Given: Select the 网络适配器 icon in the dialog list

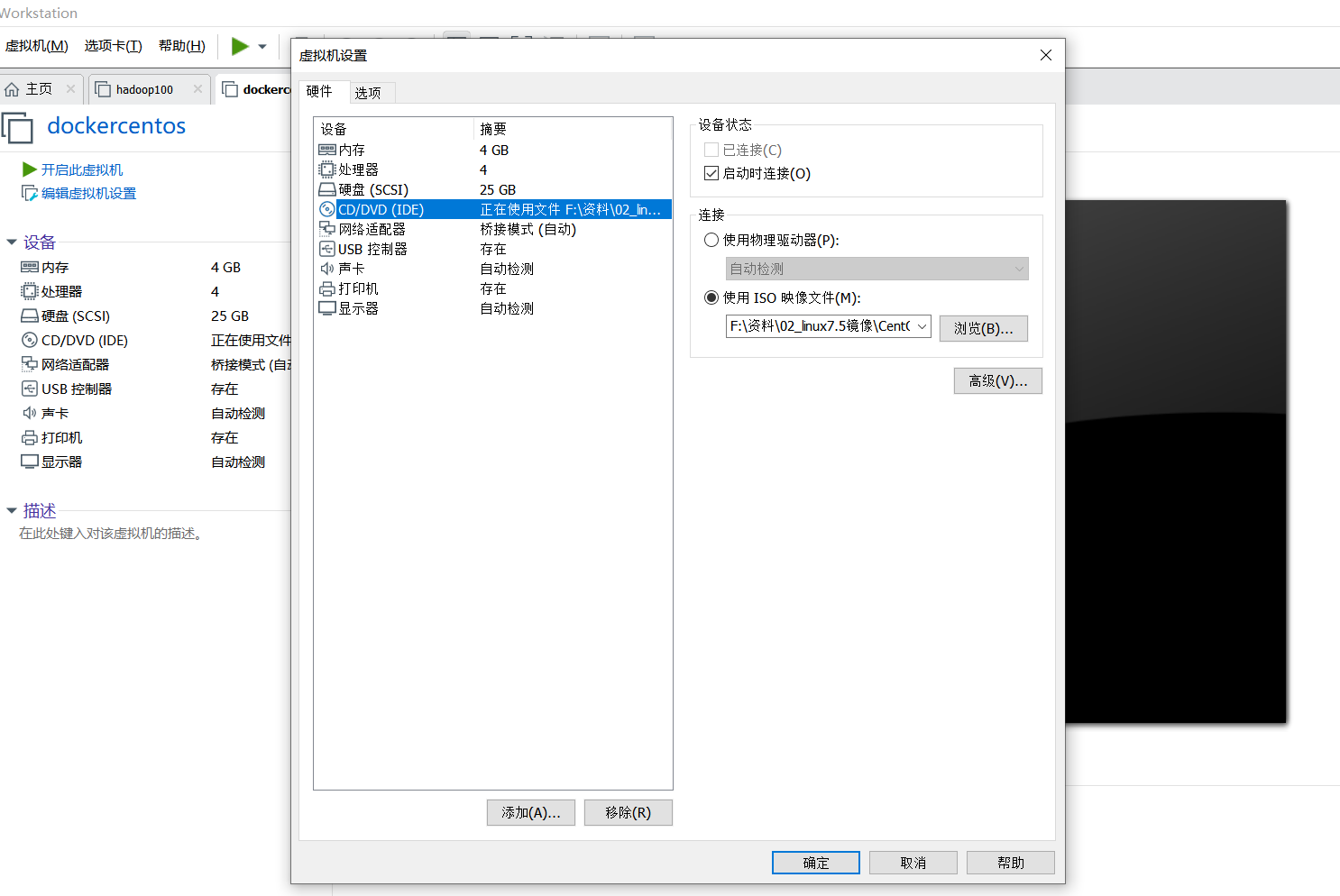Looking at the screenshot, I should pyautogui.click(x=327, y=229).
